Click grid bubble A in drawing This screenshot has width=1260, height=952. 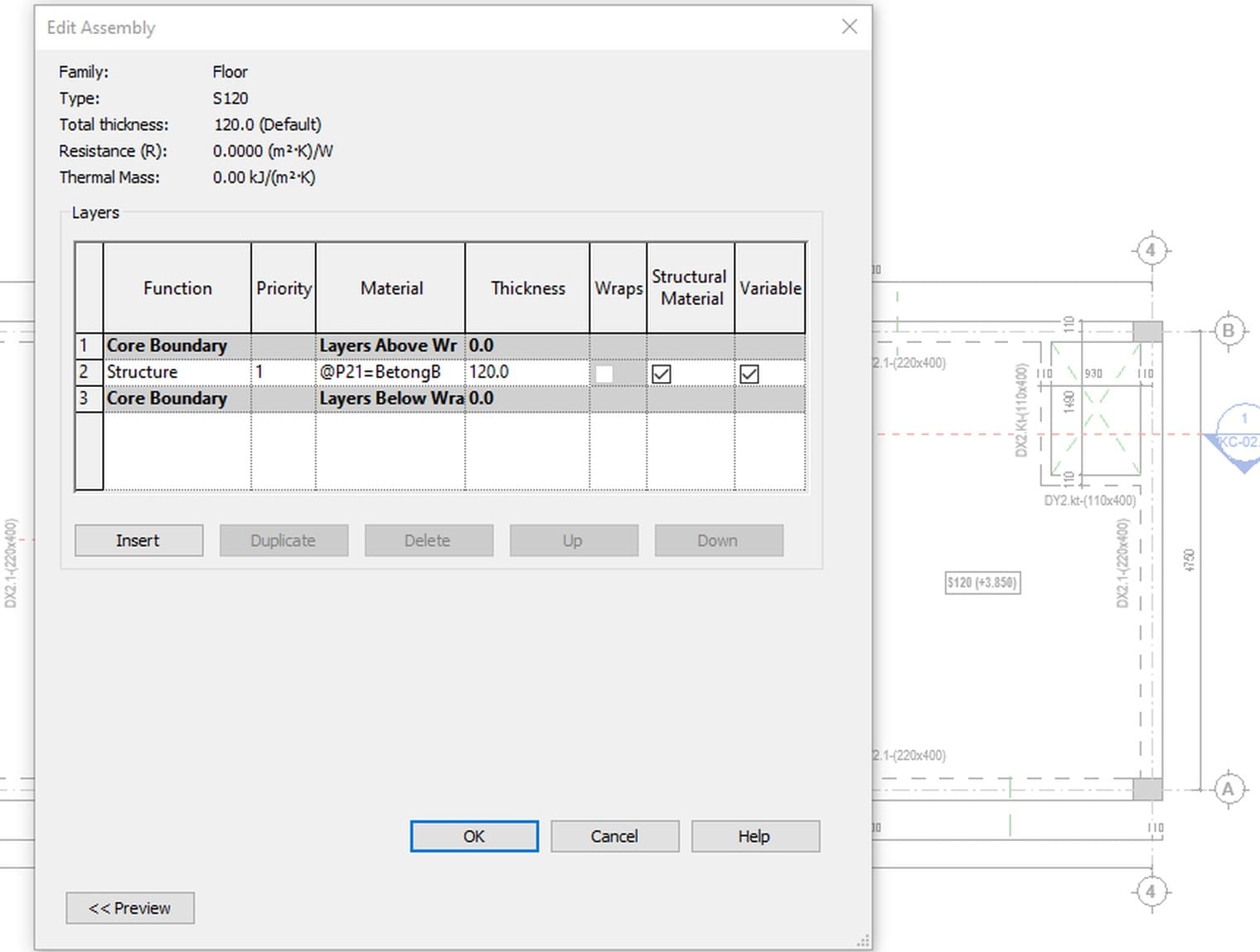[1228, 789]
